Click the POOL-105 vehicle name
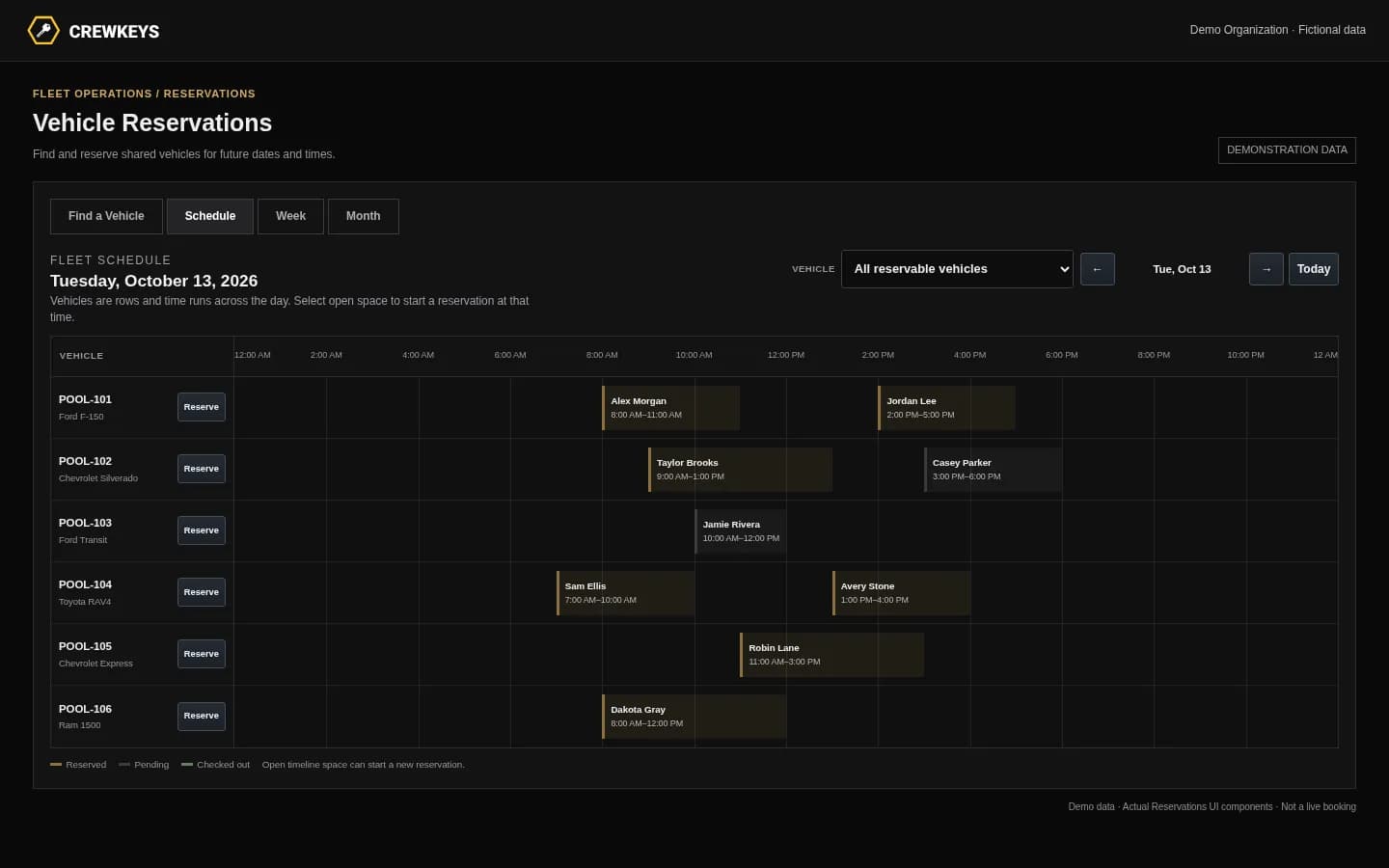 click(x=85, y=646)
